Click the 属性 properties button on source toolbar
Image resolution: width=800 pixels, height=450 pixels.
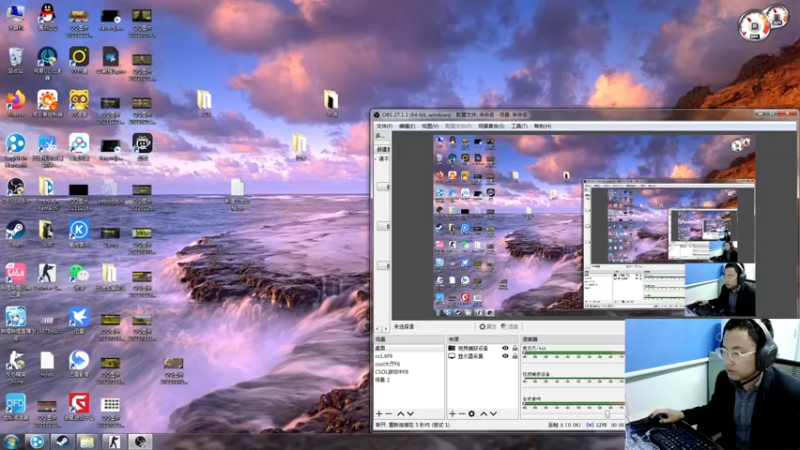(x=487, y=327)
